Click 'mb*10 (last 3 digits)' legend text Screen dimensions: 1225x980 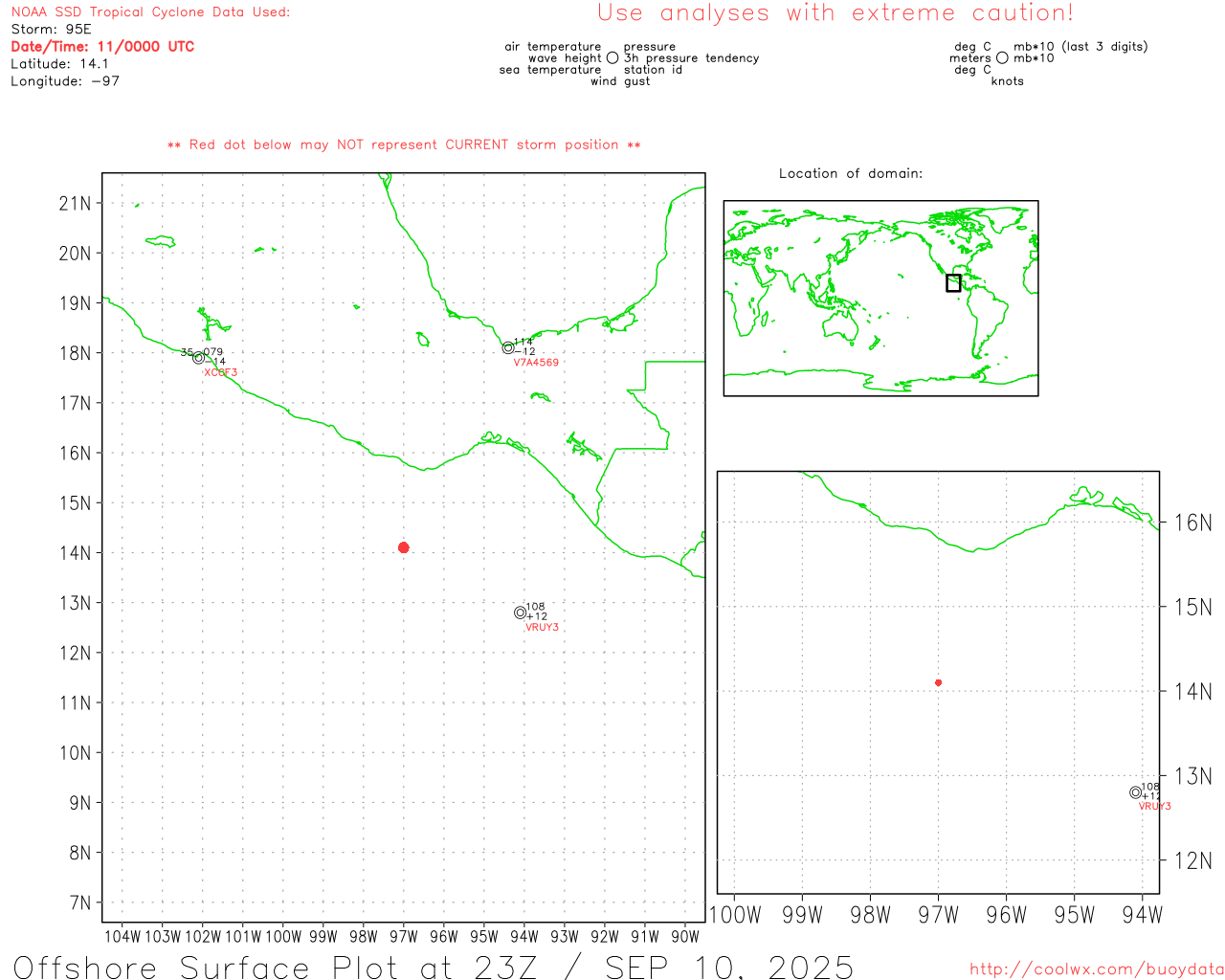tap(1080, 47)
